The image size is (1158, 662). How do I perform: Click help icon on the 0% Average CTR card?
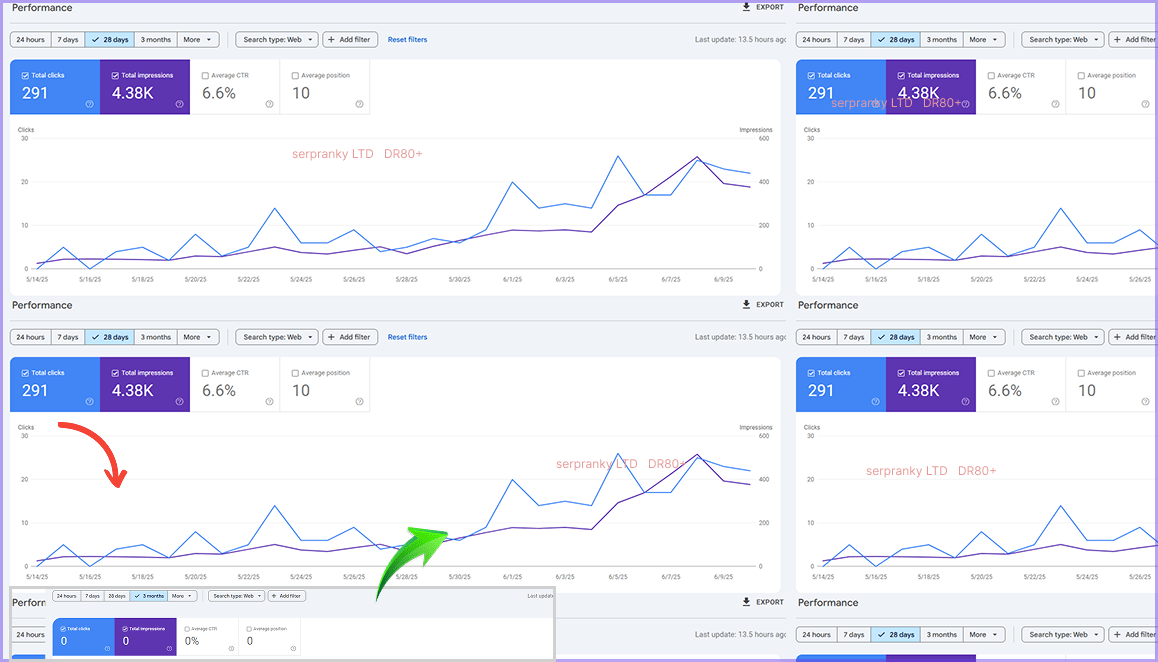230,648
